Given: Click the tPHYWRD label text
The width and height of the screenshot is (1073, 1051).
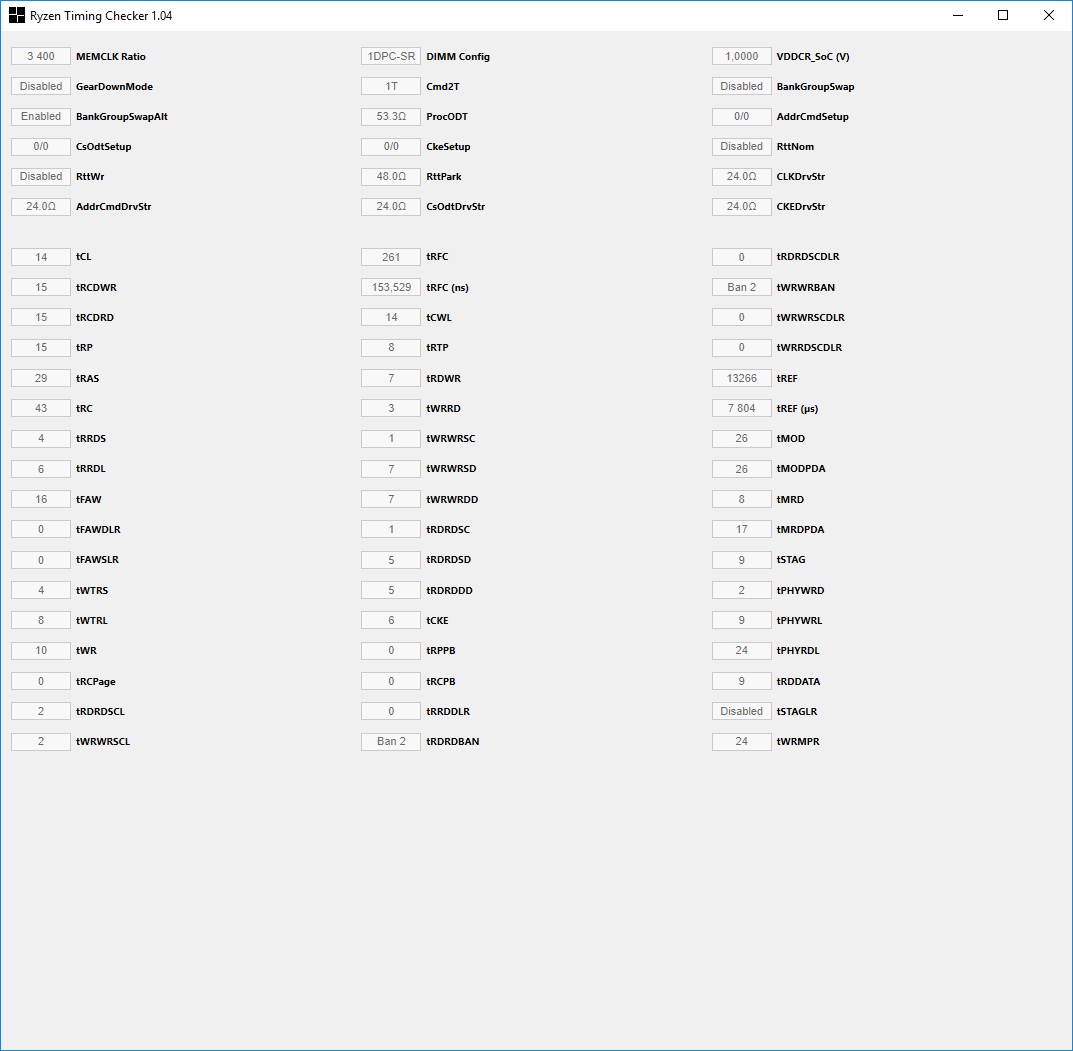Looking at the screenshot, I should point(800,591).
